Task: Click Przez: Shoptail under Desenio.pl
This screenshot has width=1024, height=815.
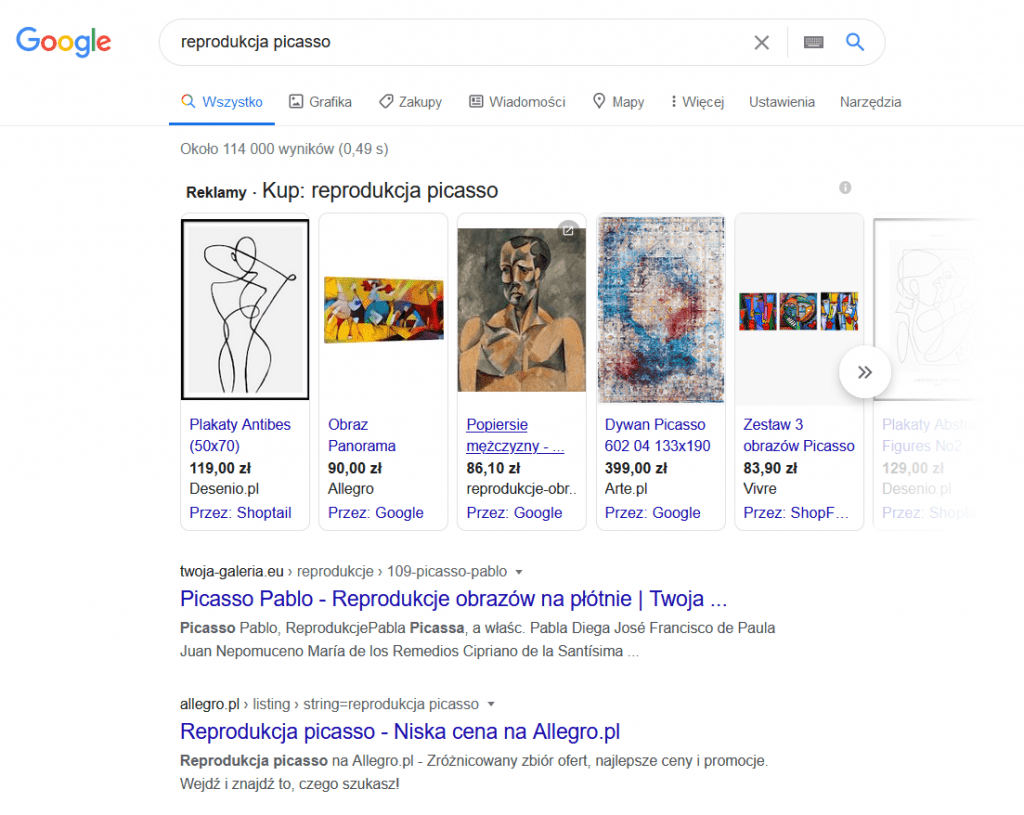Action: (x=240, y=513)
